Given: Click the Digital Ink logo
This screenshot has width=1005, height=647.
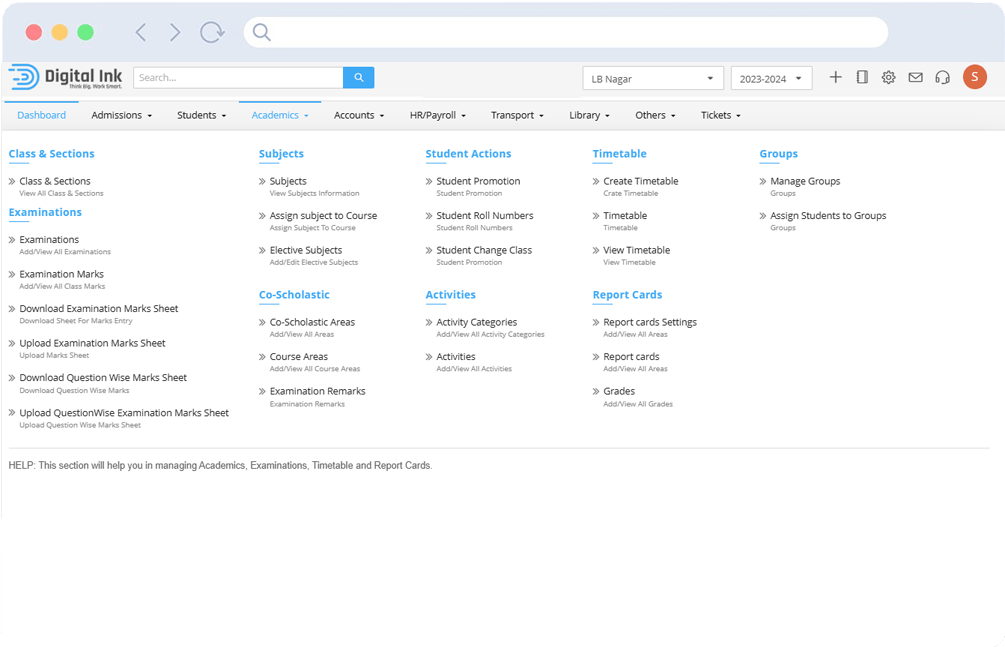Looking at the screenshot, I should point(66,77).
